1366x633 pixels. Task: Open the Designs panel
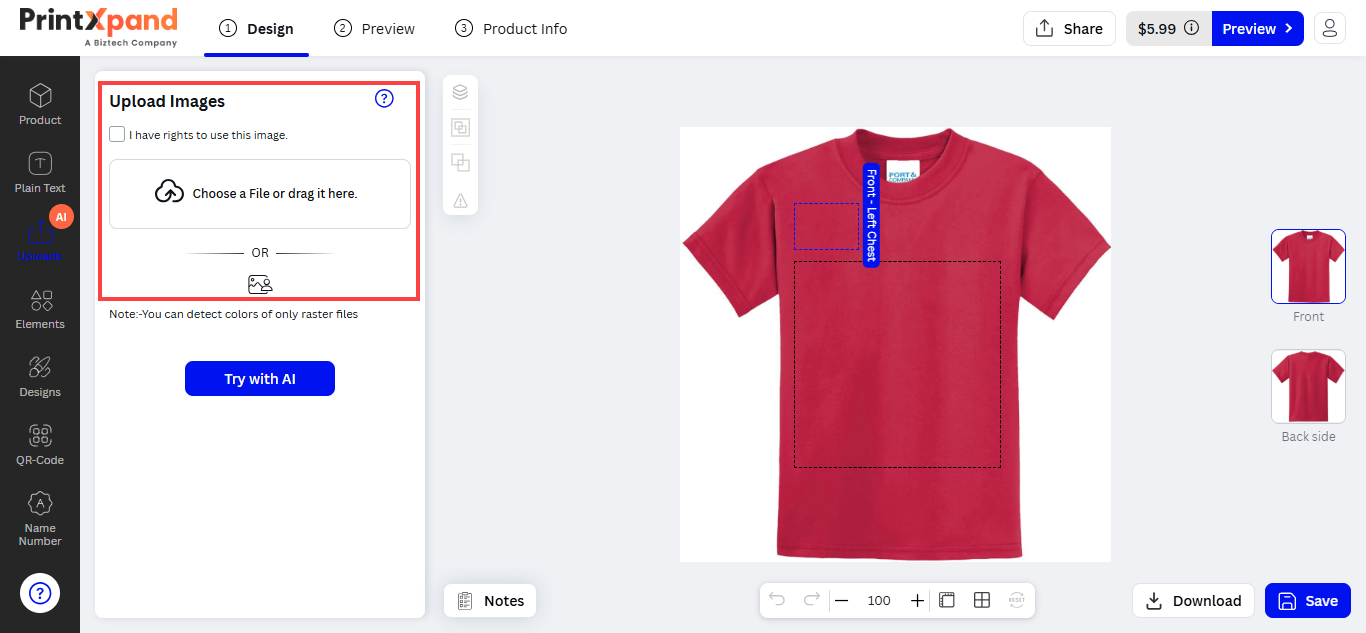pyautogui.click(x=40, y=376)
